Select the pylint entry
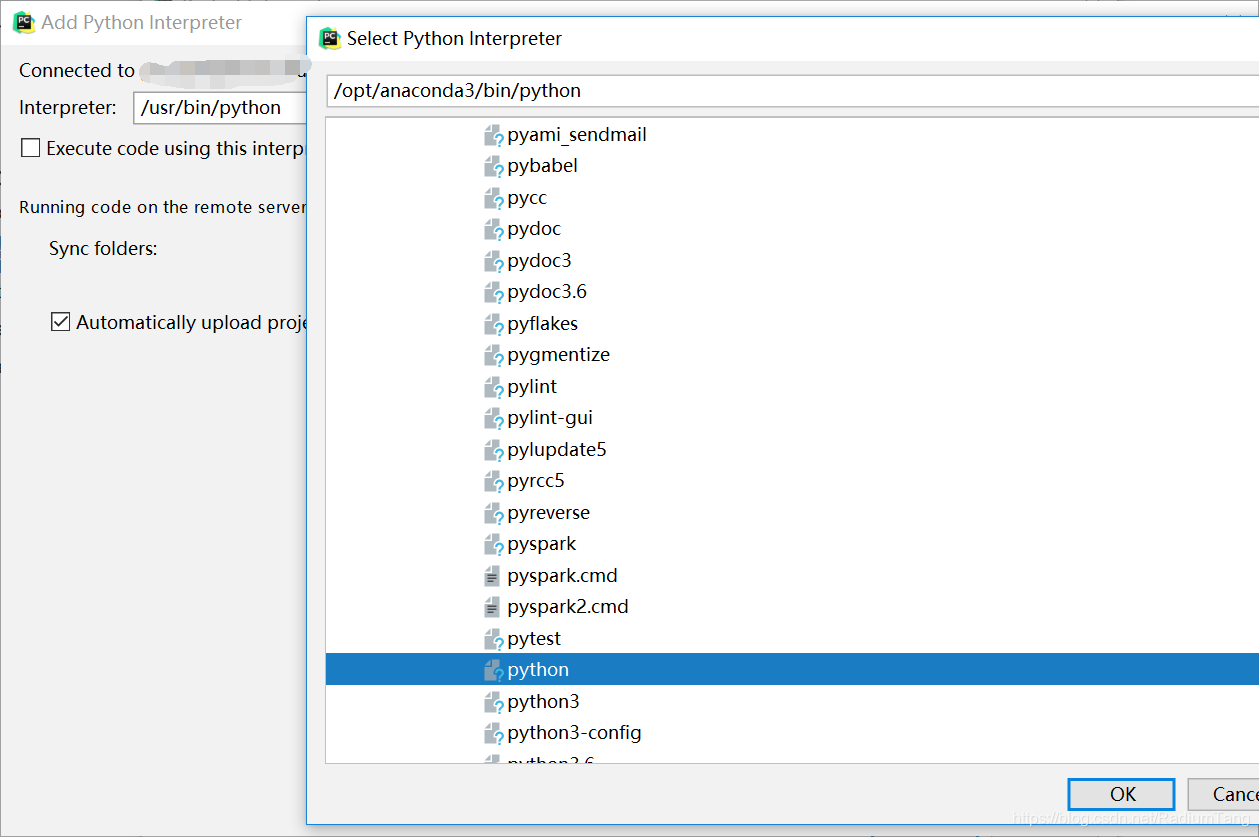The height and width of the screenshot is (837, 1259). click(x=532, y=387)
